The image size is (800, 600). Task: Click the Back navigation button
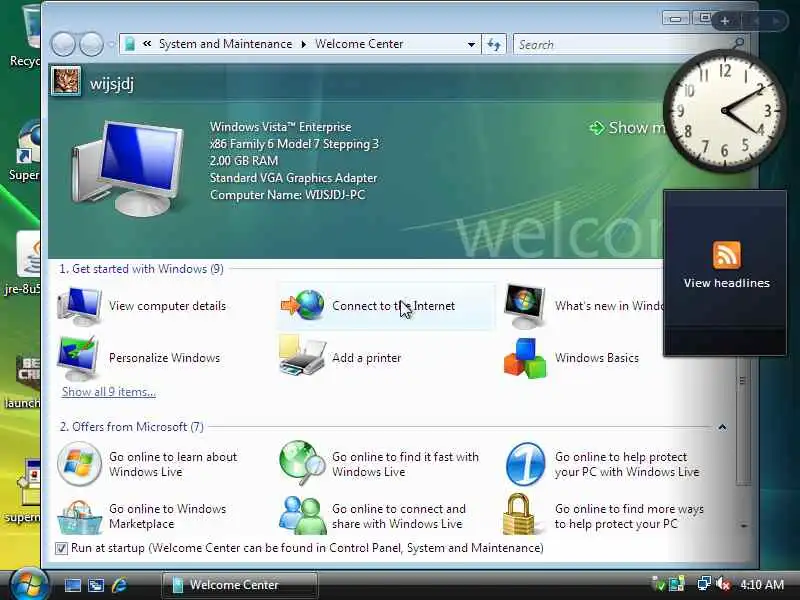click(63, 44)
